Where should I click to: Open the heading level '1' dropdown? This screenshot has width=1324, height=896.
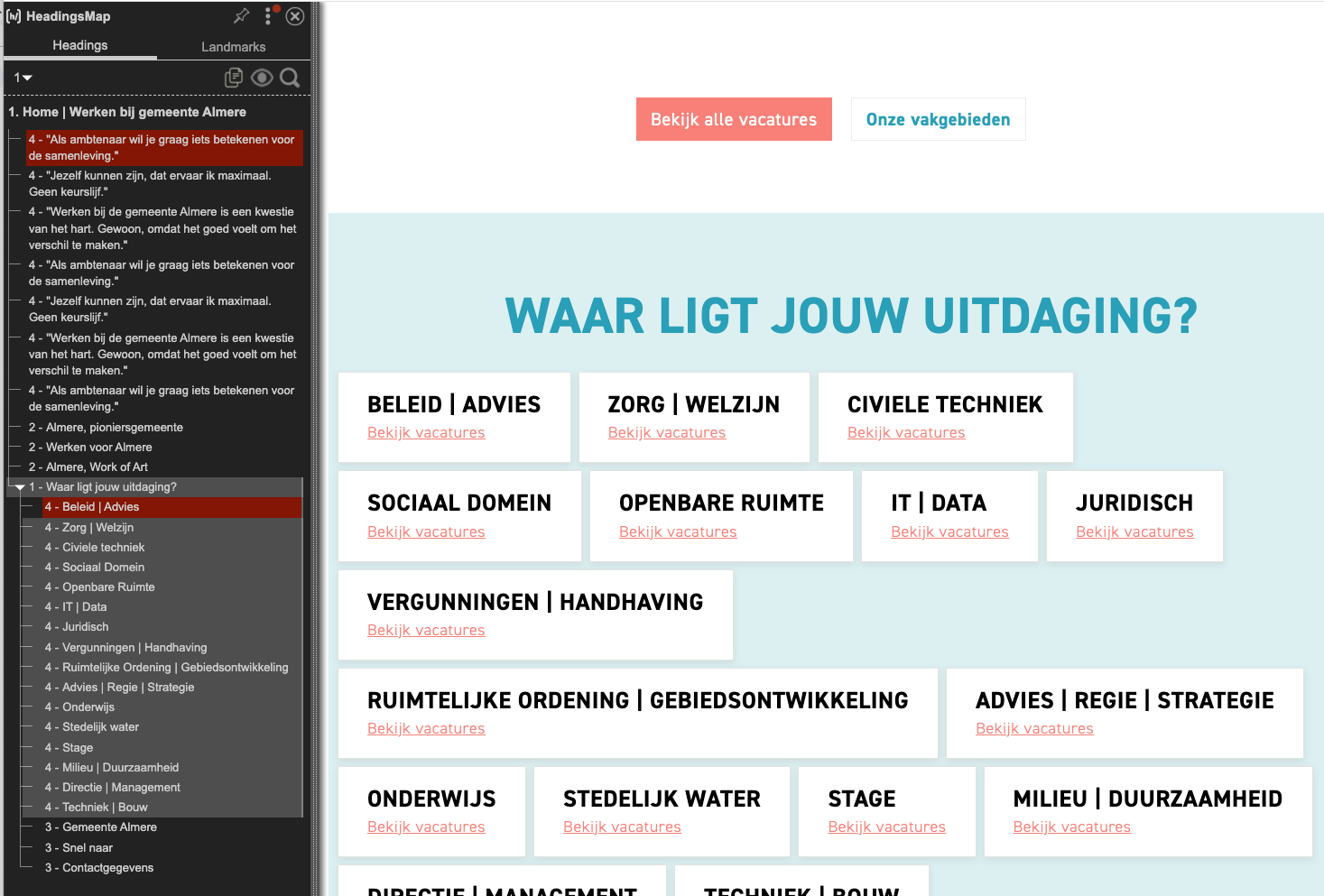pos(22,78)
